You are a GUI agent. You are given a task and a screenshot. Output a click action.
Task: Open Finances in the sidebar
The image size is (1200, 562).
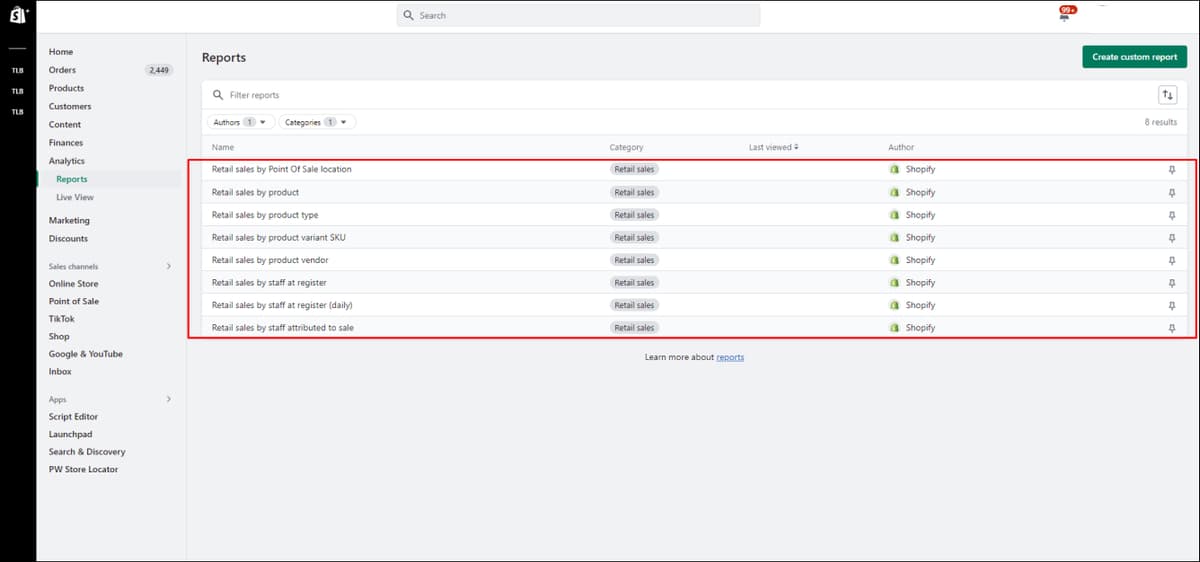pos(66,143)
